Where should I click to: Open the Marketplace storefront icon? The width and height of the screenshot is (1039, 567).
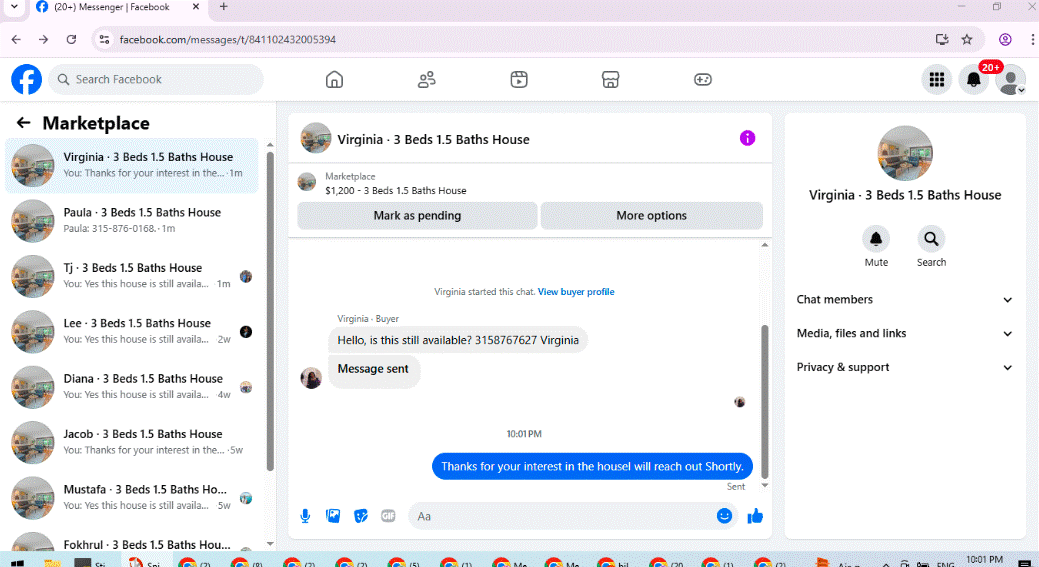(x=610, y=79)
